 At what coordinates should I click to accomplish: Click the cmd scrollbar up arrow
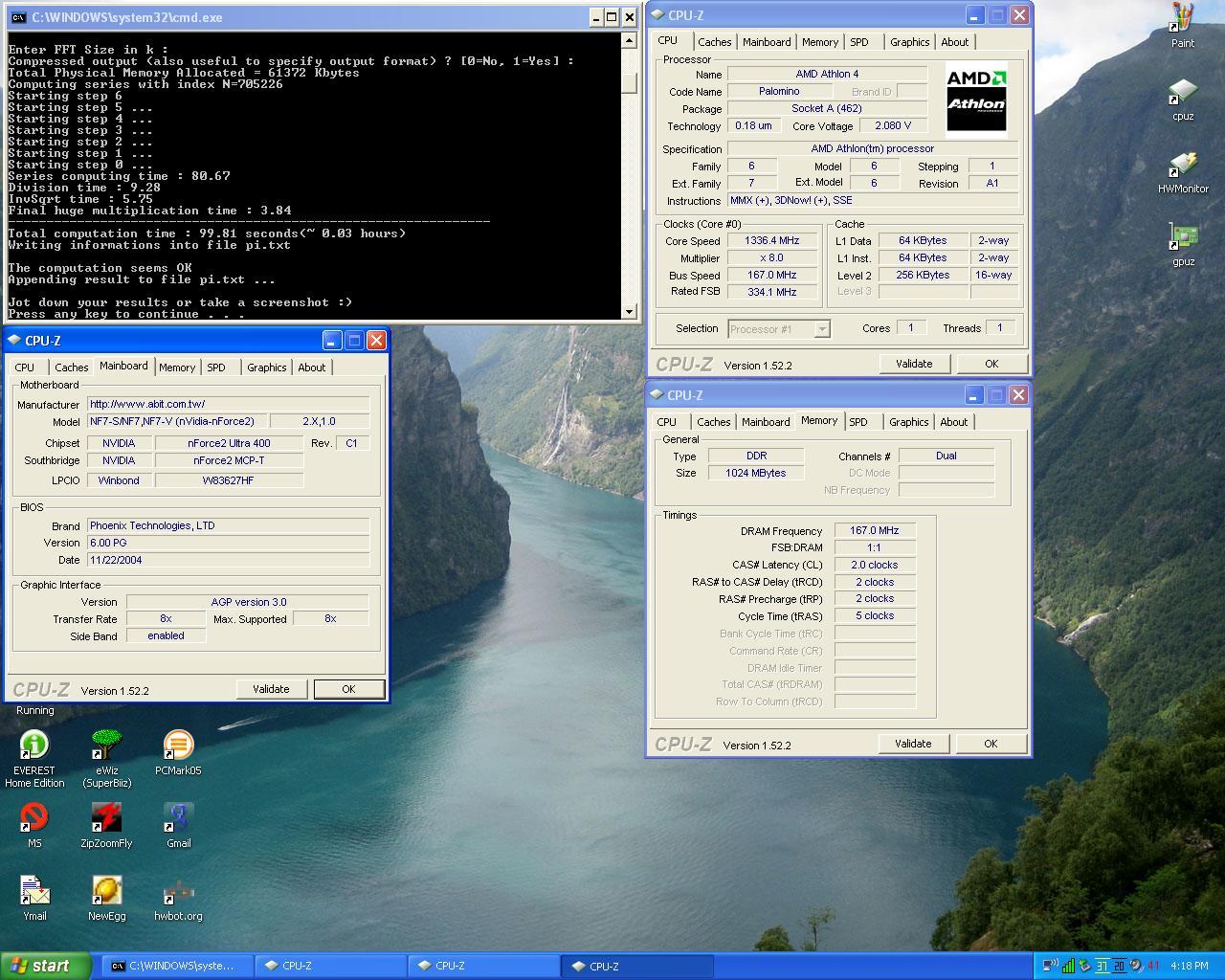629,40
